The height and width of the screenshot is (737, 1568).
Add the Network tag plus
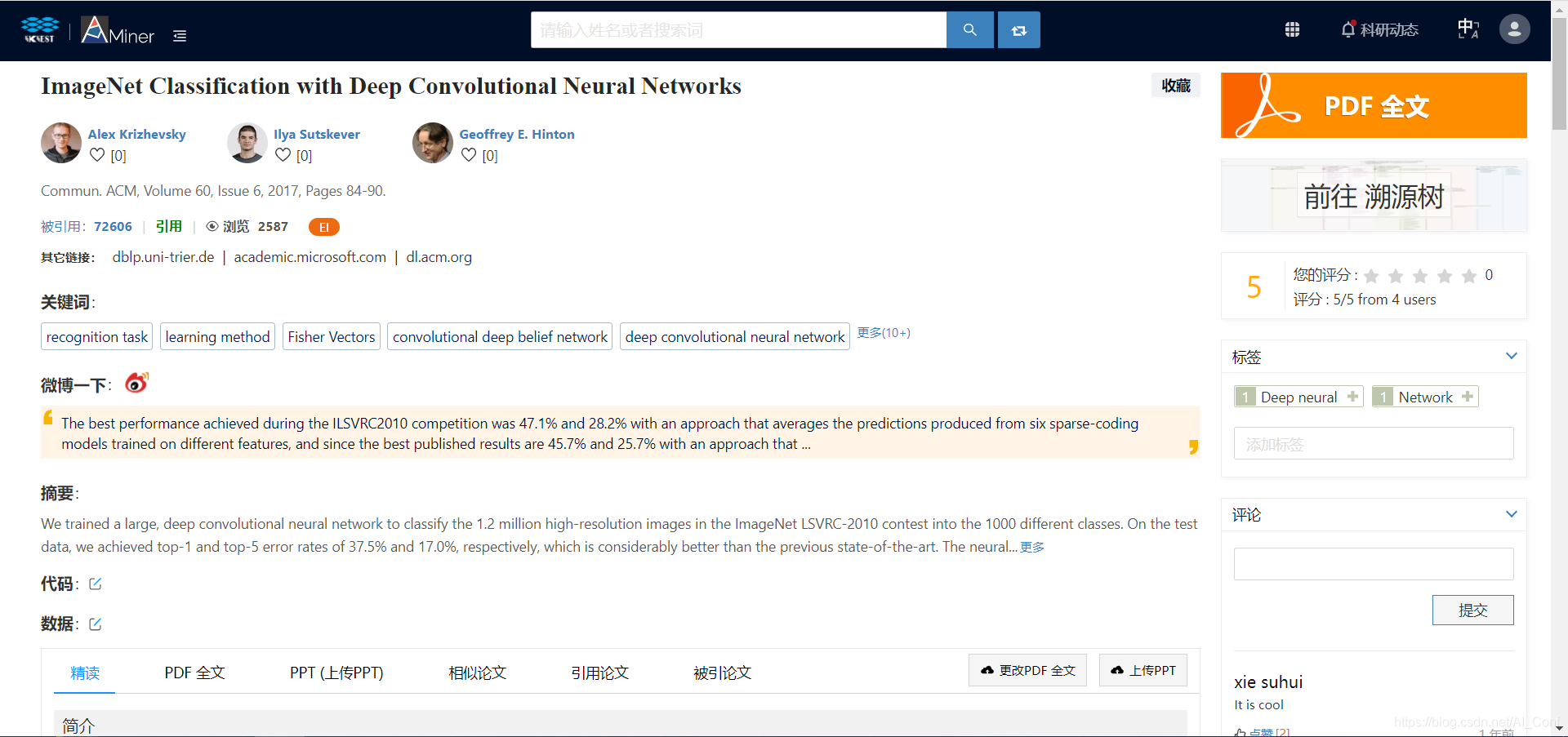[x=1468, y=397]
